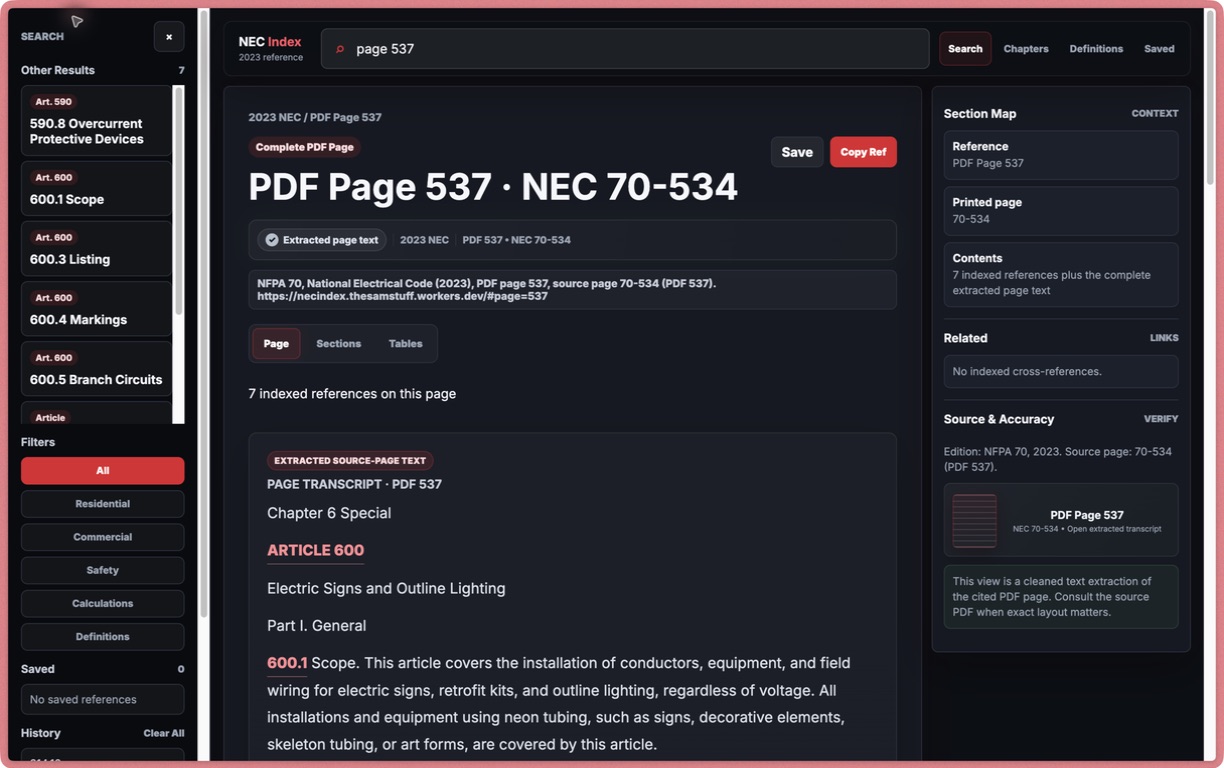Click the necindex page URL text

point(402,296)
